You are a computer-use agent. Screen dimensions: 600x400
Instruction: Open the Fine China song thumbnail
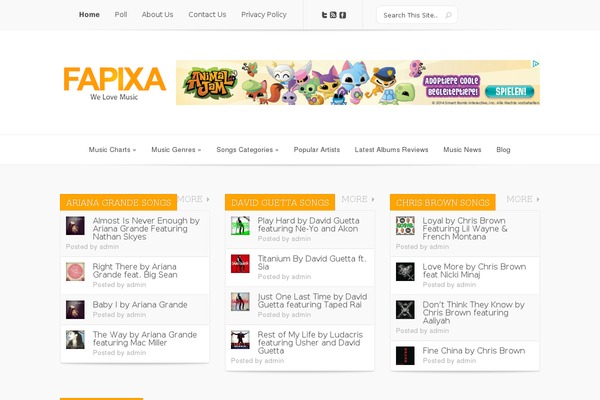click(405, 356)
